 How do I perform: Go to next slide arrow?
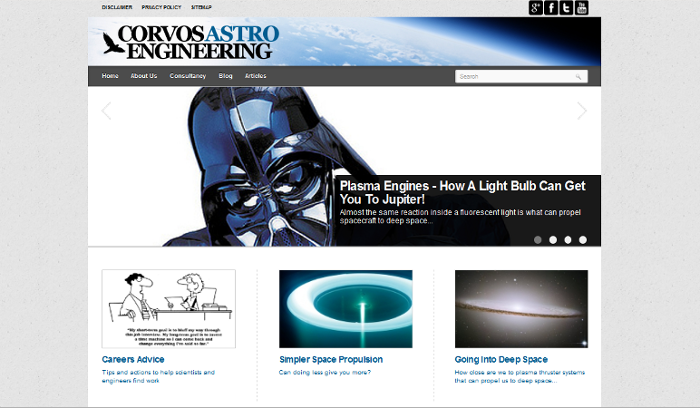tap(582, 111)
